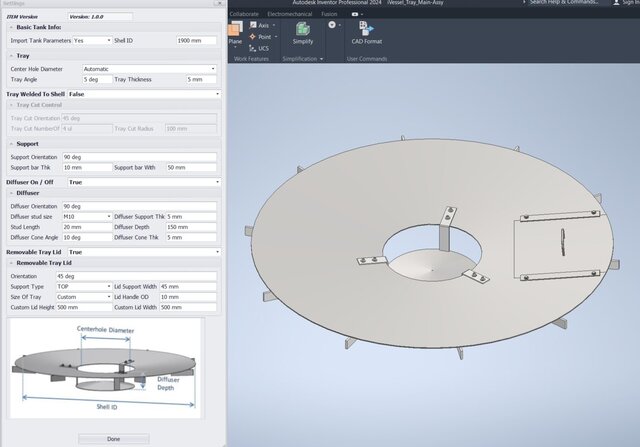Select the Axis work feature tool
This screenshot has height=447, width=640.
click(x=258, y=25)
